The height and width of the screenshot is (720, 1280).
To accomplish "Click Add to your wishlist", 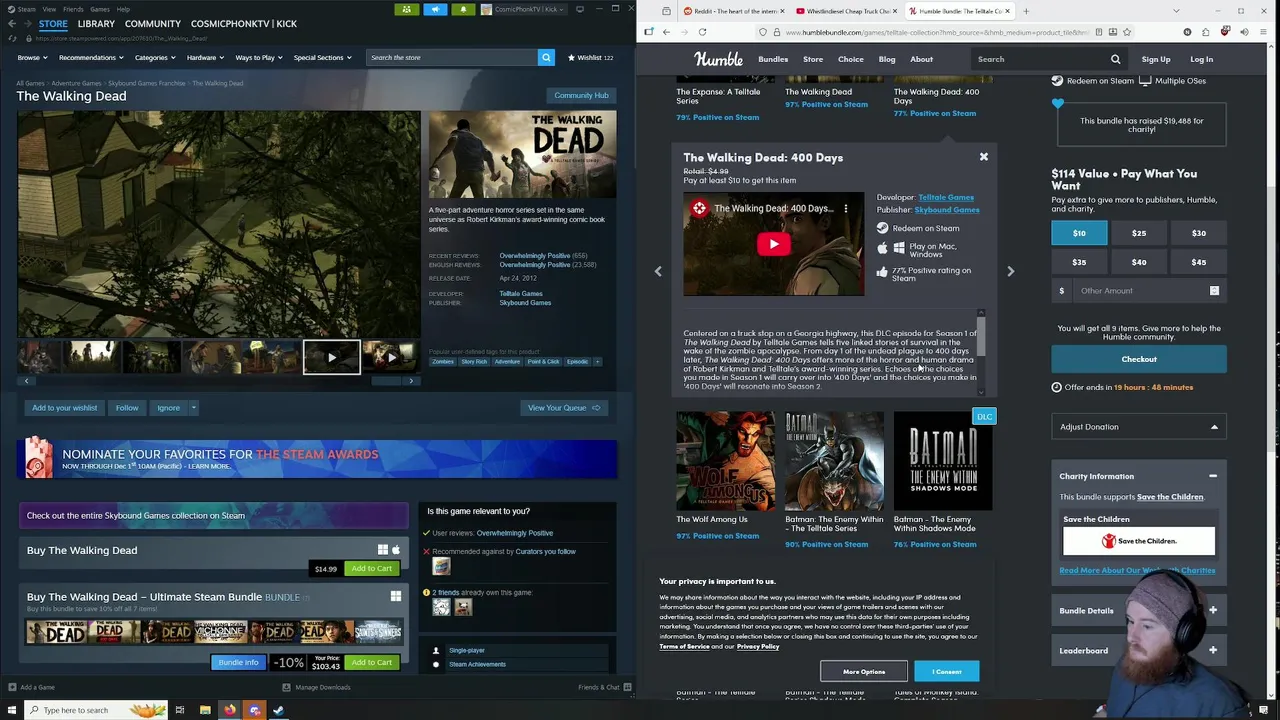I will coord(64,407).
